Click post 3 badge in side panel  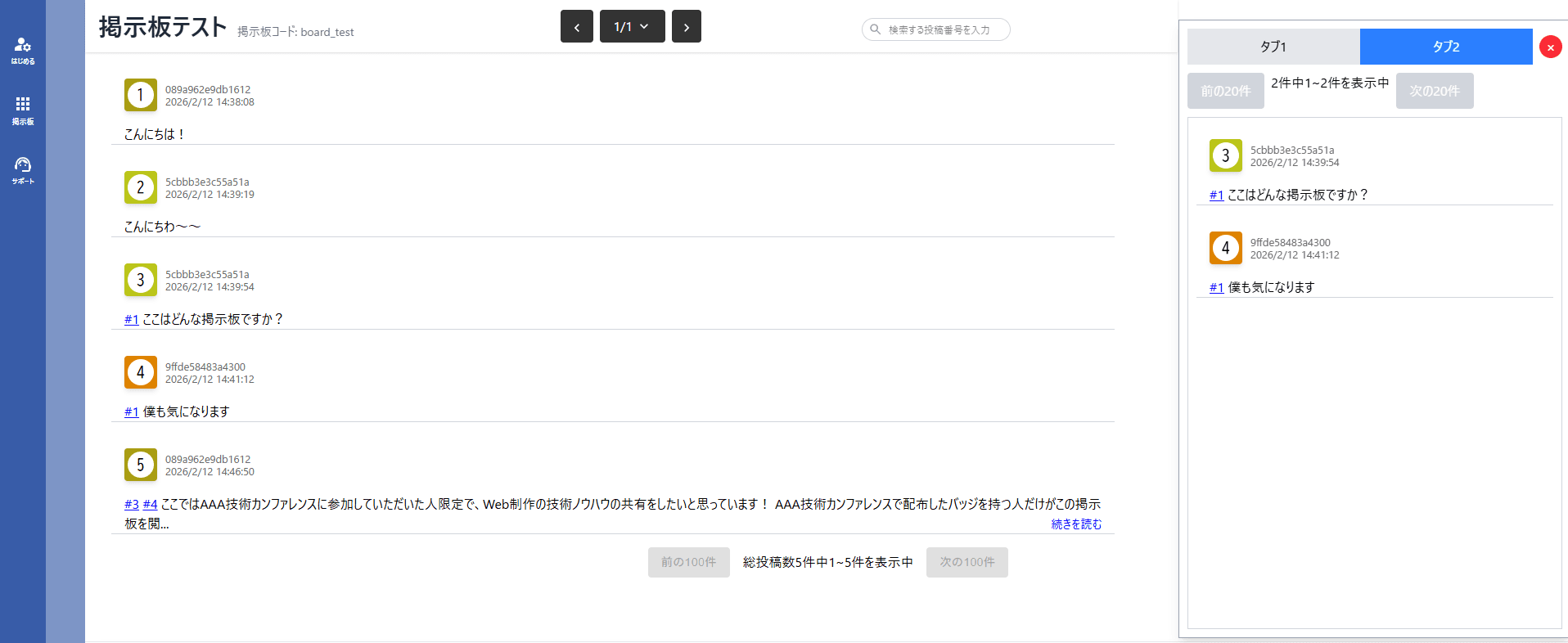(x=1226, y=155)
